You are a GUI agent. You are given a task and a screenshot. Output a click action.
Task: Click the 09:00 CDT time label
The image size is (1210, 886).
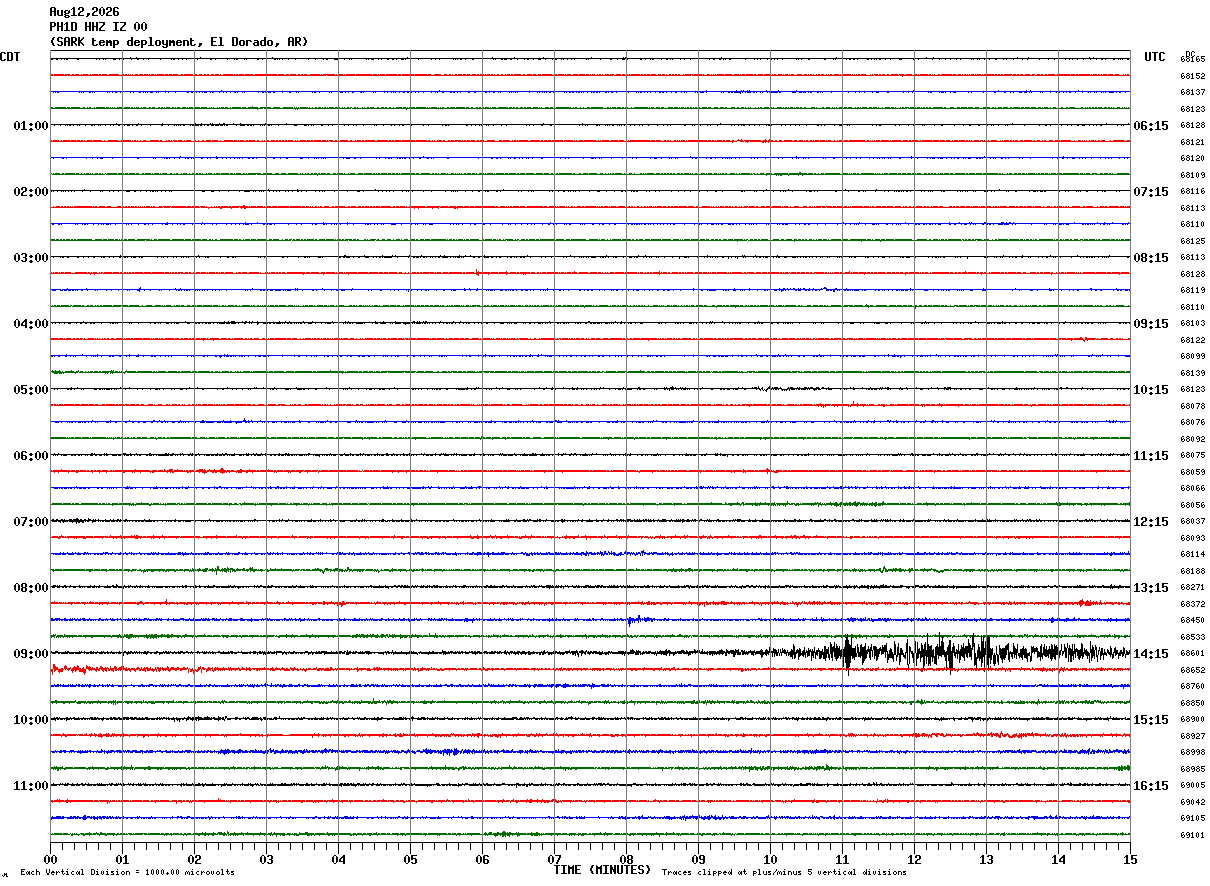click(30, 654)
